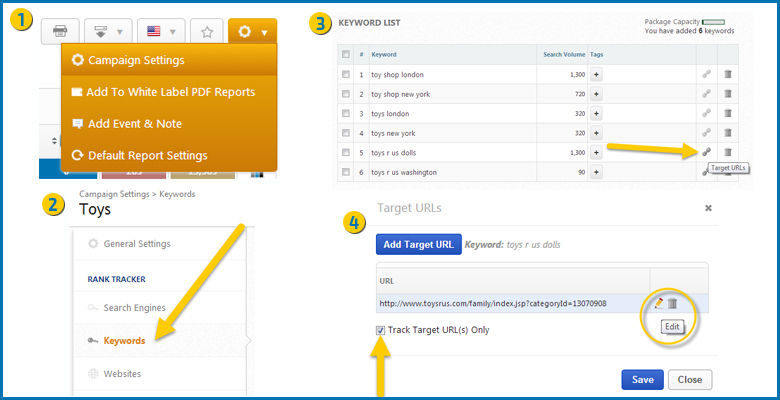Viewport: 780px width, 400px height.
Task: Delete the 'toy shop london' keyword via trash icon
Action: pos(728,74)
